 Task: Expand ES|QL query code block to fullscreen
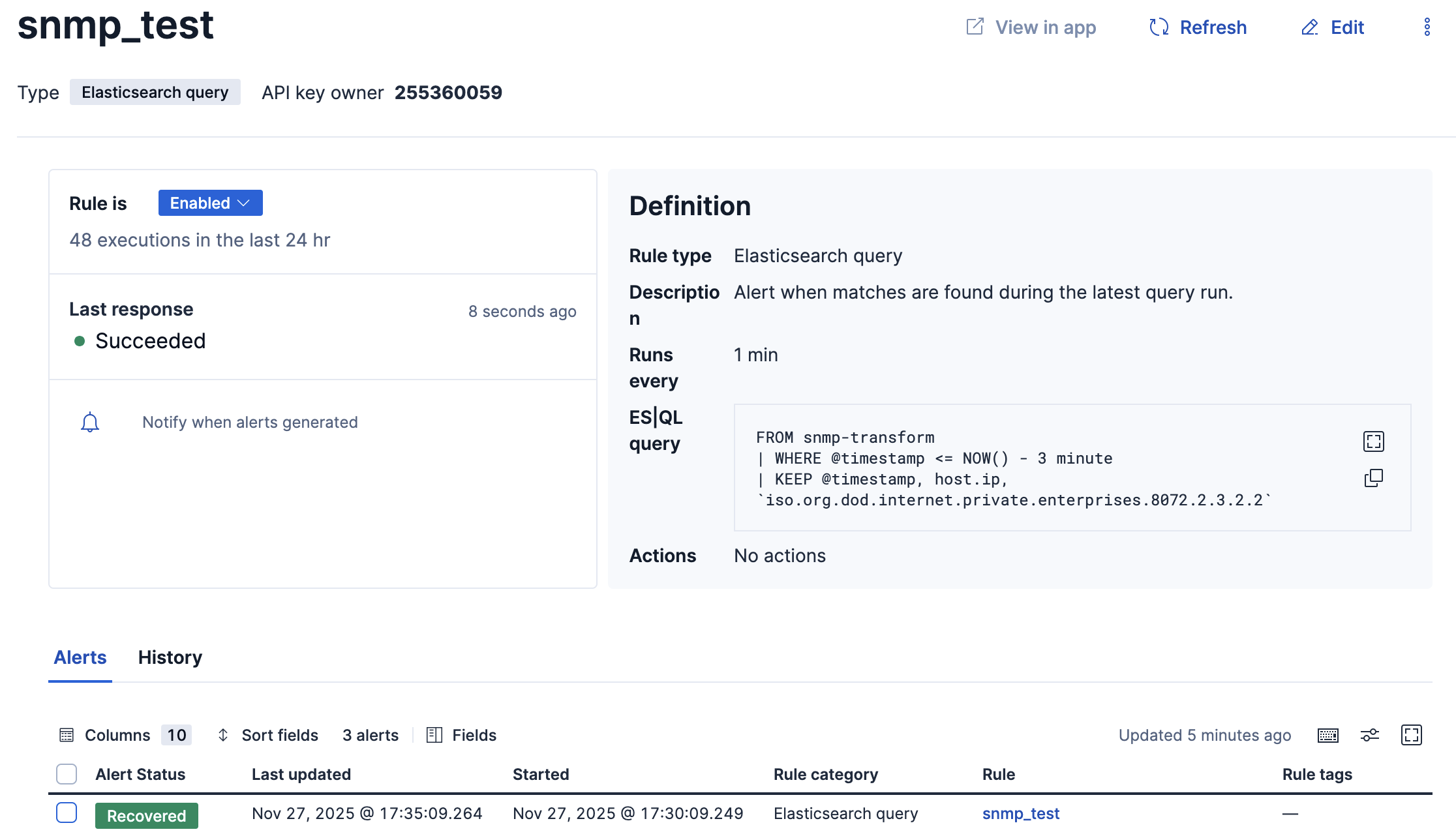coord(1373,441)
